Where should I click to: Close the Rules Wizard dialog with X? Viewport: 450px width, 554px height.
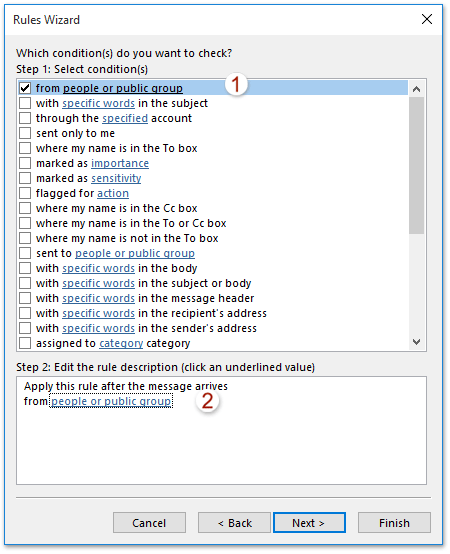click(x=427, y=19)
